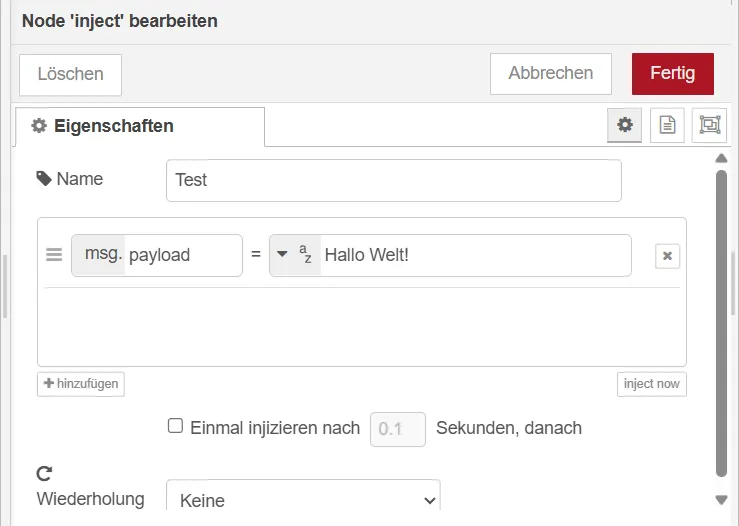
Task: Click the Abbrechen button
Action: (550, 74)
